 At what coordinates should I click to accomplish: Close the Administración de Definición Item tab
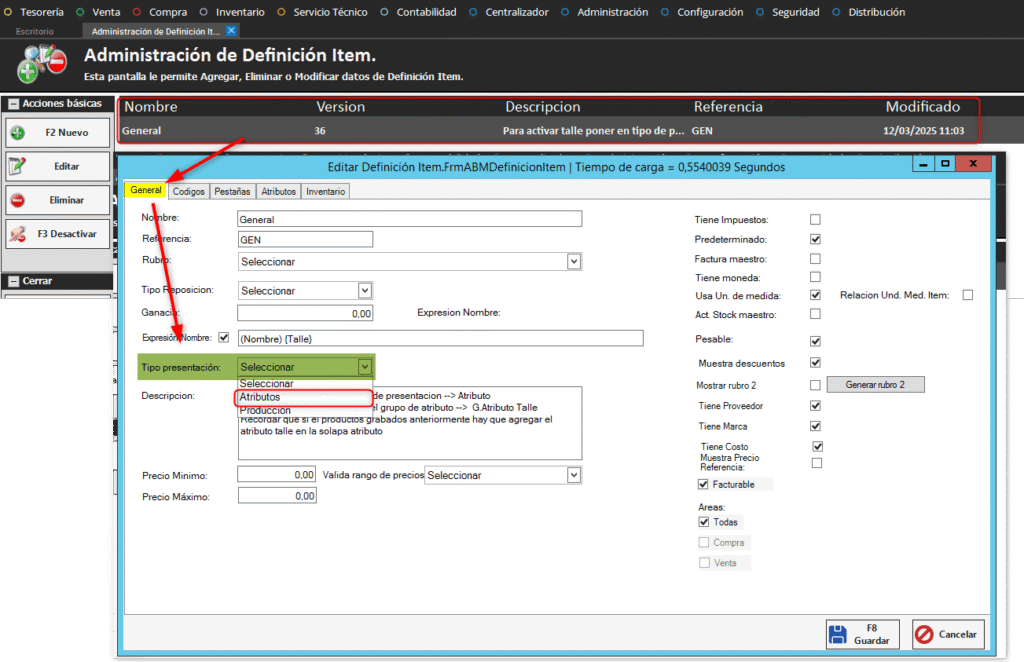(x=232, y=31)
